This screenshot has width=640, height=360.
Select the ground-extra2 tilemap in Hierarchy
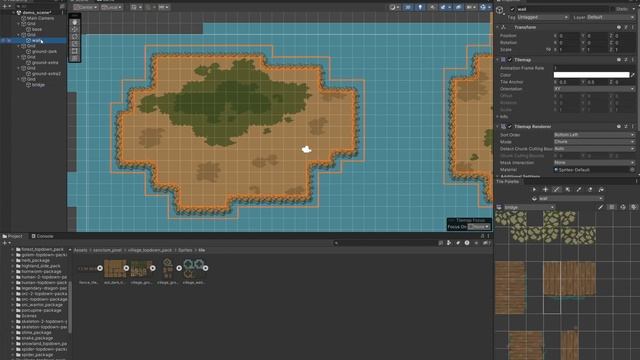point(46,74)
